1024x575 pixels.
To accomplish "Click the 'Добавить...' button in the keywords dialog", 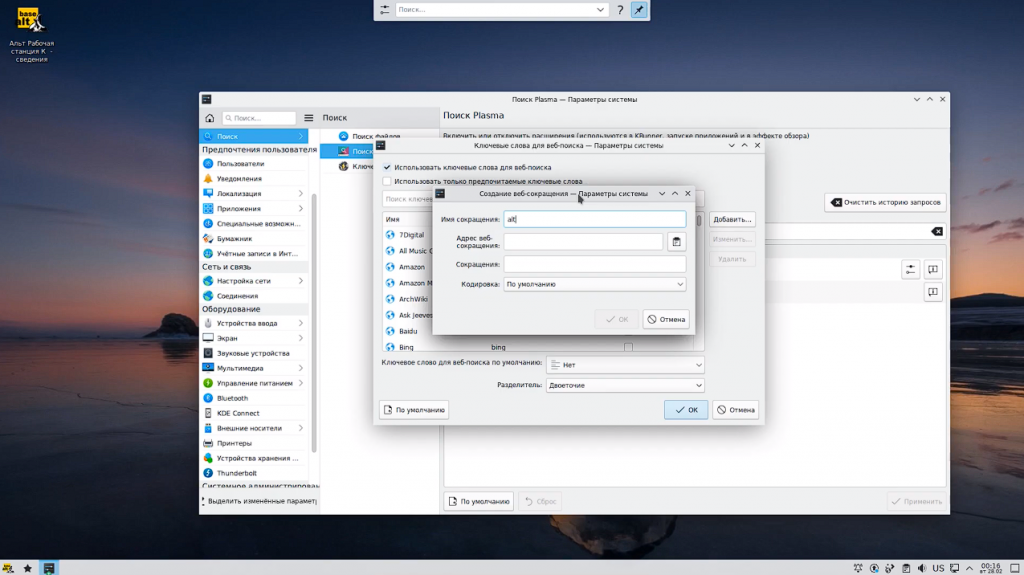I will click(732, 220).
